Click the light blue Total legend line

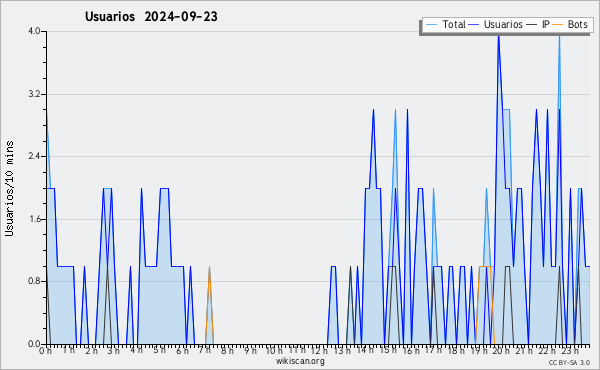click(431, 25)
